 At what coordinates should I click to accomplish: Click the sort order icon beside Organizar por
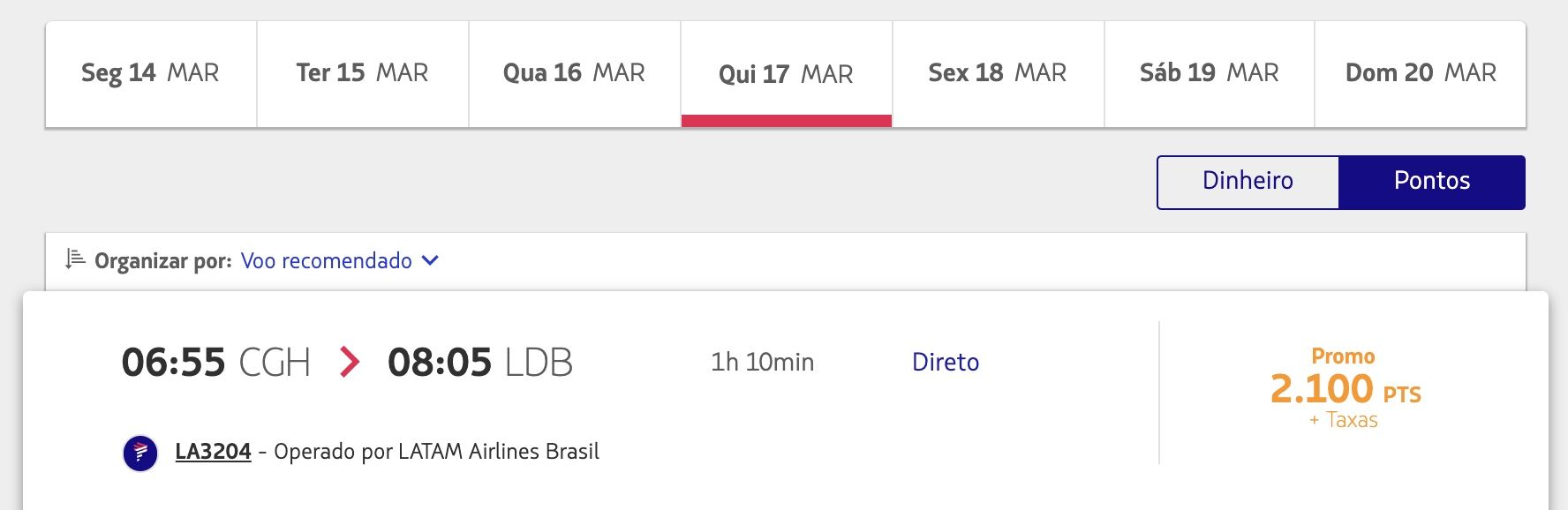[75, 259]
